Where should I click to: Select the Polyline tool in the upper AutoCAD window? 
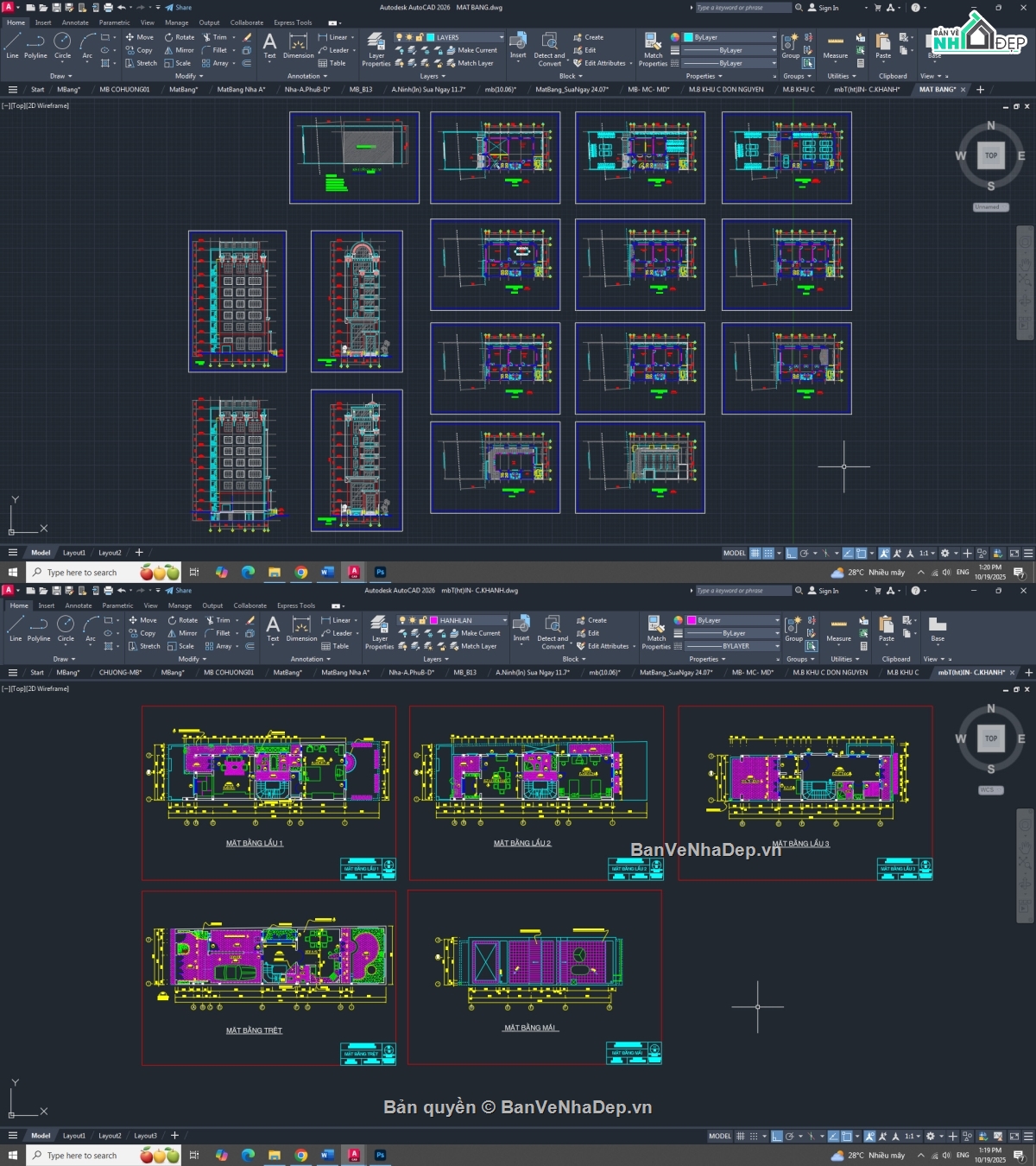35,45
